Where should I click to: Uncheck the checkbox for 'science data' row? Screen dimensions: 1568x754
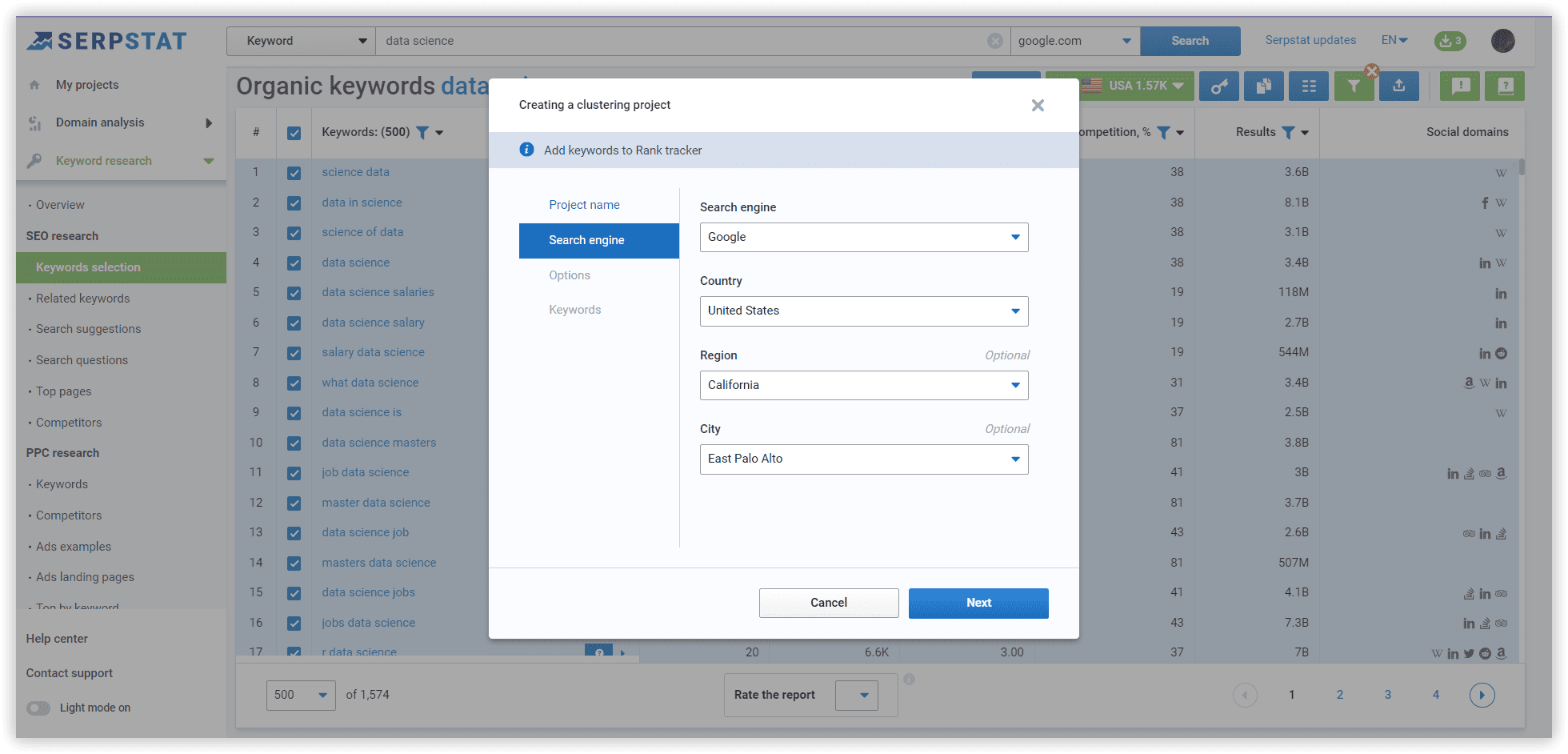coord(294,173)
